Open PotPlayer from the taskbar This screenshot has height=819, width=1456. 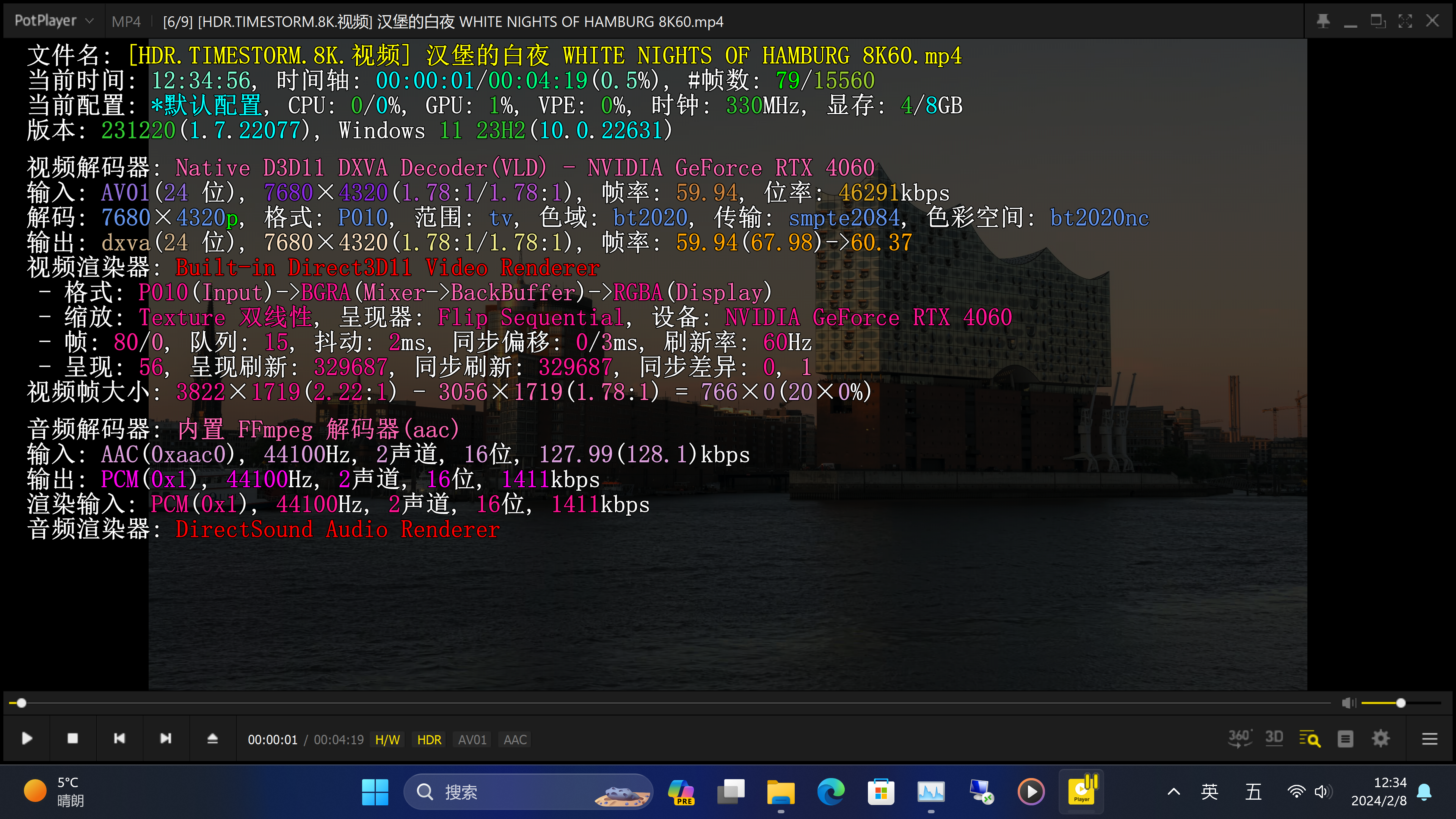[1082, 792]
